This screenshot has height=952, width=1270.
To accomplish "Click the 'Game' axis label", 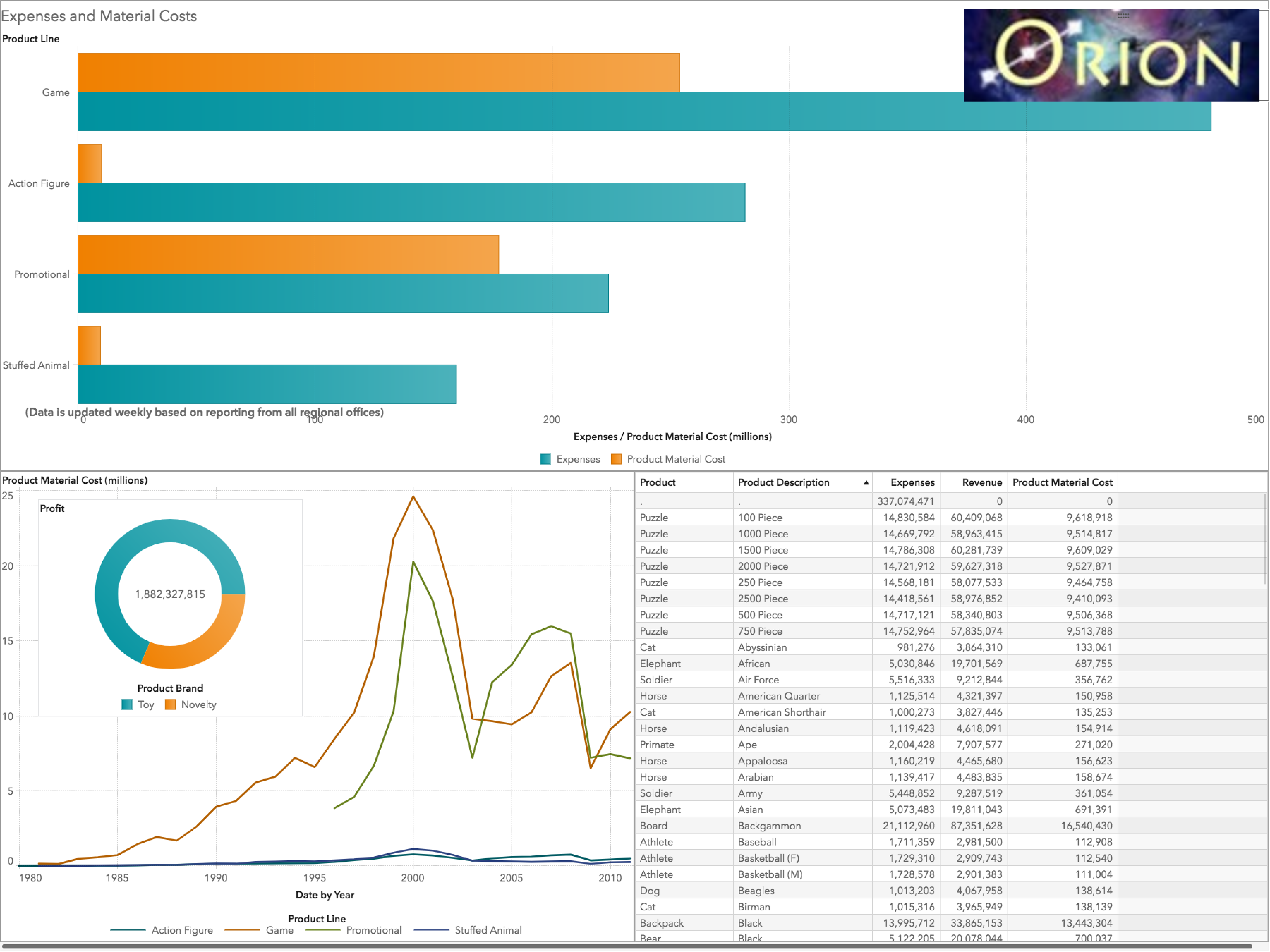I will [56, 92].
